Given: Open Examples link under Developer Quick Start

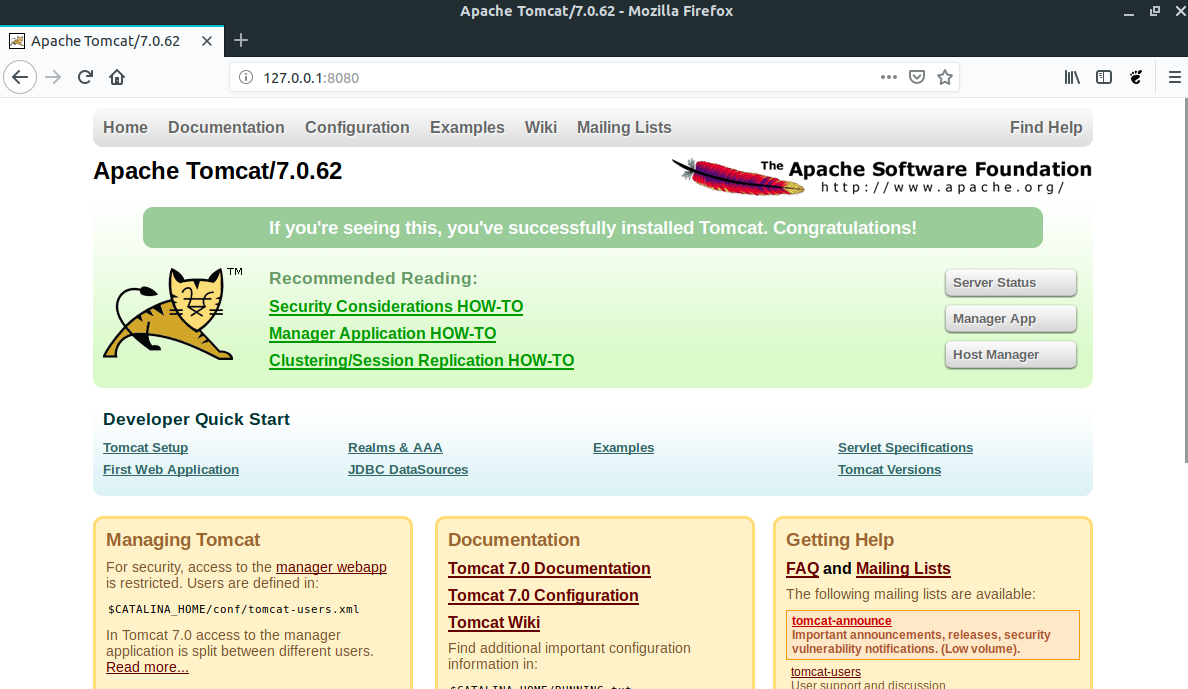Looking at the screenshot, I should [x=624, y=448].
